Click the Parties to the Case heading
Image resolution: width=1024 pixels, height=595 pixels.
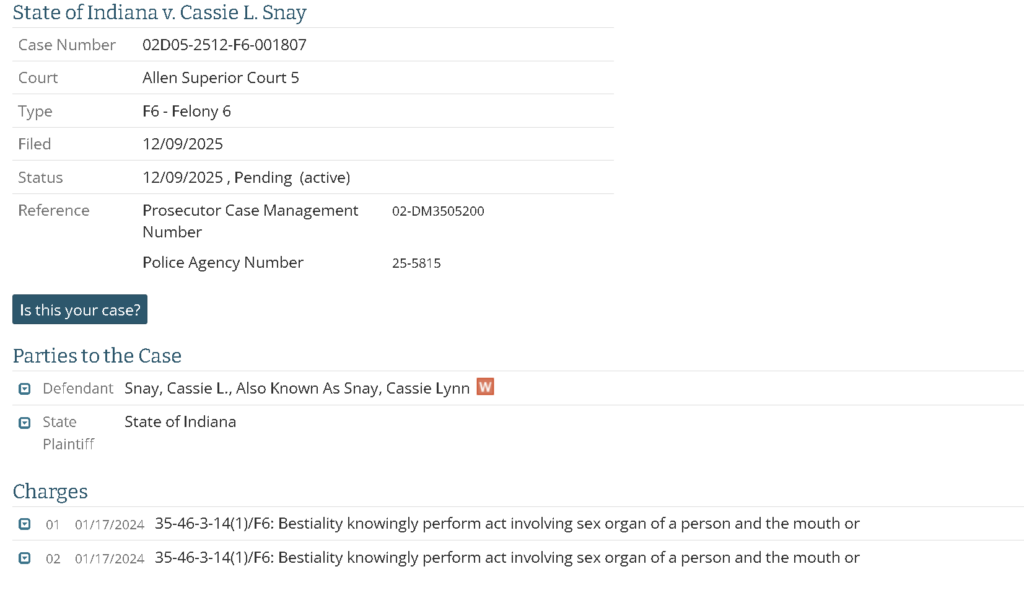[97, 356]
